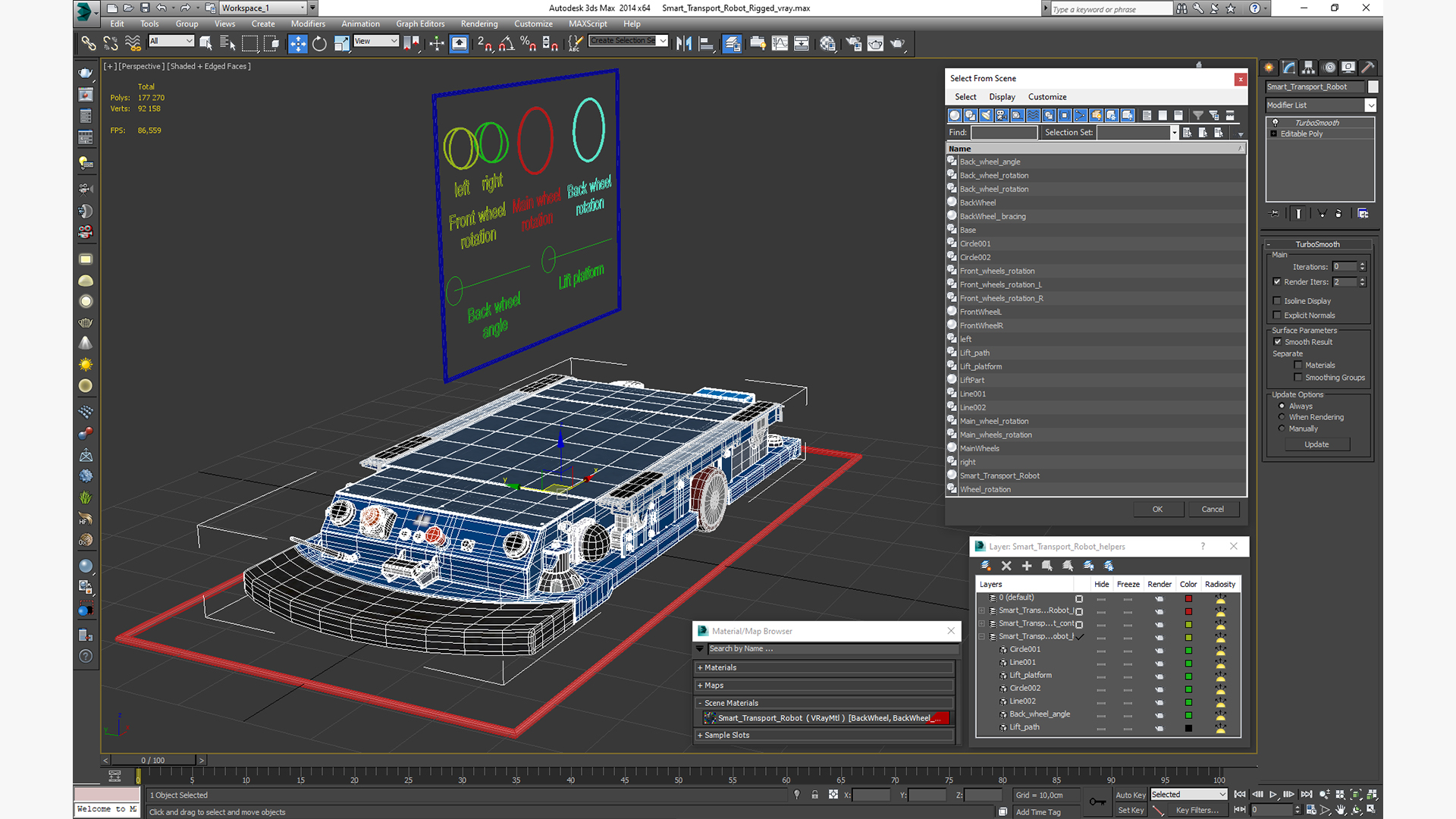Open the Render Setup teapot icon
The width and height of the screenshot is (1456, 819).
point(853,43)
